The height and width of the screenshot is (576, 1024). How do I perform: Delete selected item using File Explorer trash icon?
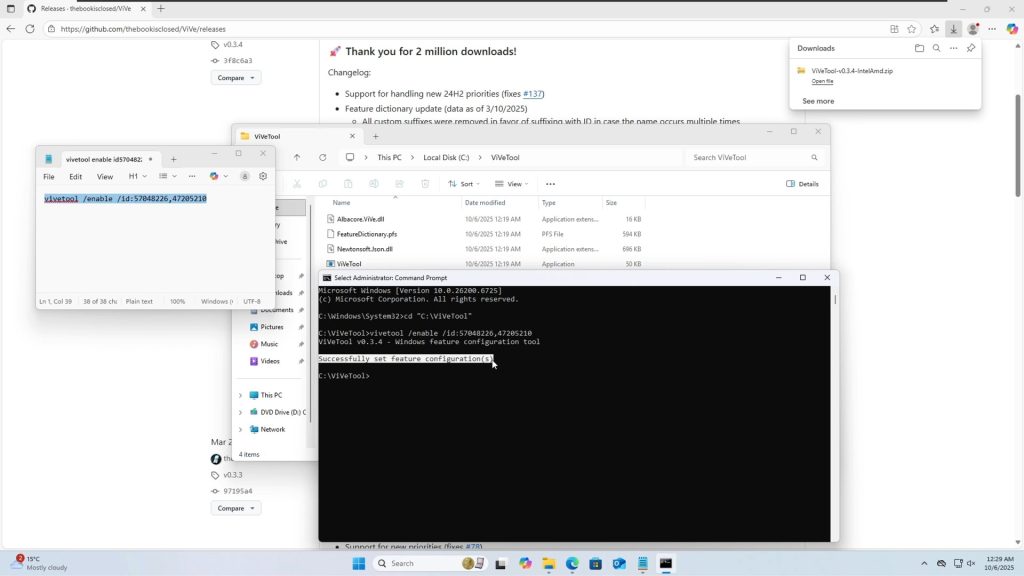point(426,184)
